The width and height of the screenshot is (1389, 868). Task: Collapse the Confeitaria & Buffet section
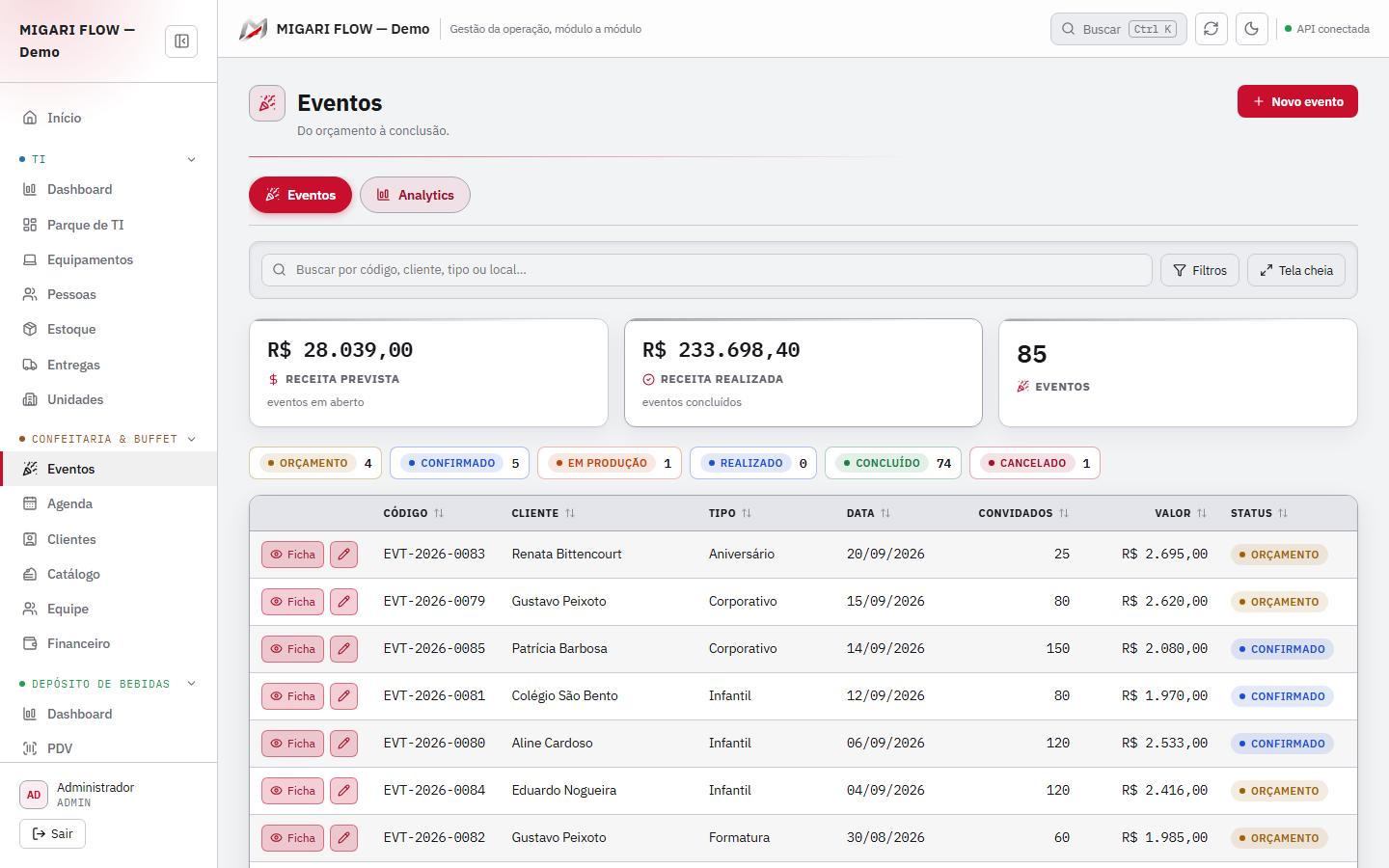coord(191,439)
